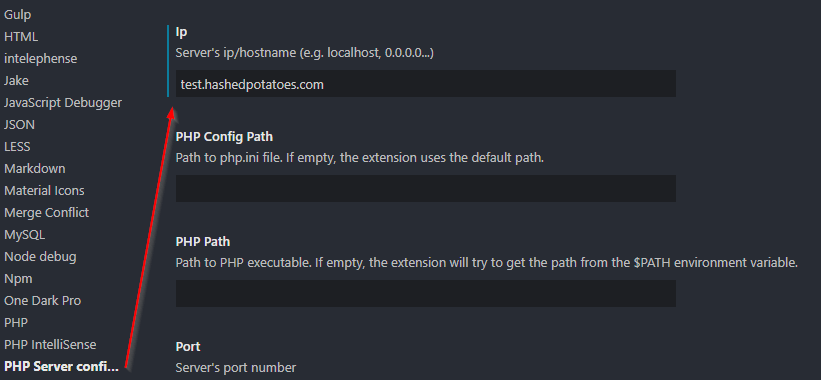Click the PHP Path input box
The width and height of the screenshot is (821, 380).
[x=426, y=293]
